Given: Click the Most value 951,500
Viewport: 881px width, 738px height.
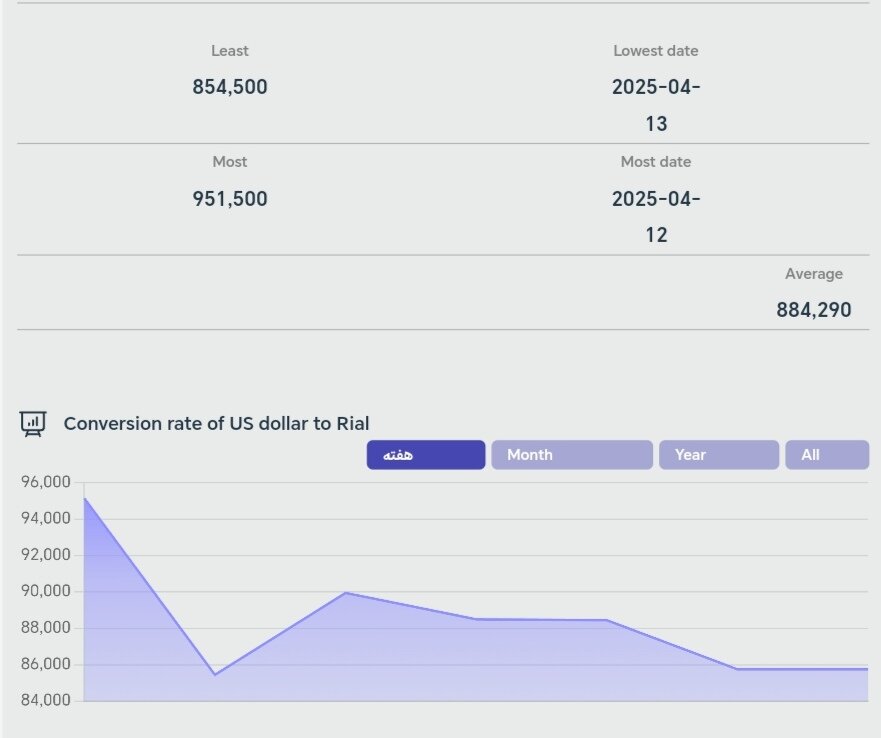Looking at the screenshot, I should (x=230, y=199).
